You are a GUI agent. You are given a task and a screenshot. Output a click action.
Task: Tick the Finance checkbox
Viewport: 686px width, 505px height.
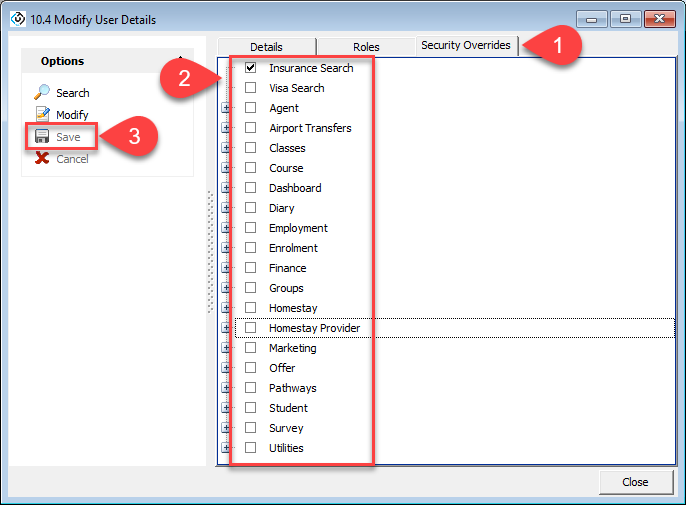tap(251, 268)
